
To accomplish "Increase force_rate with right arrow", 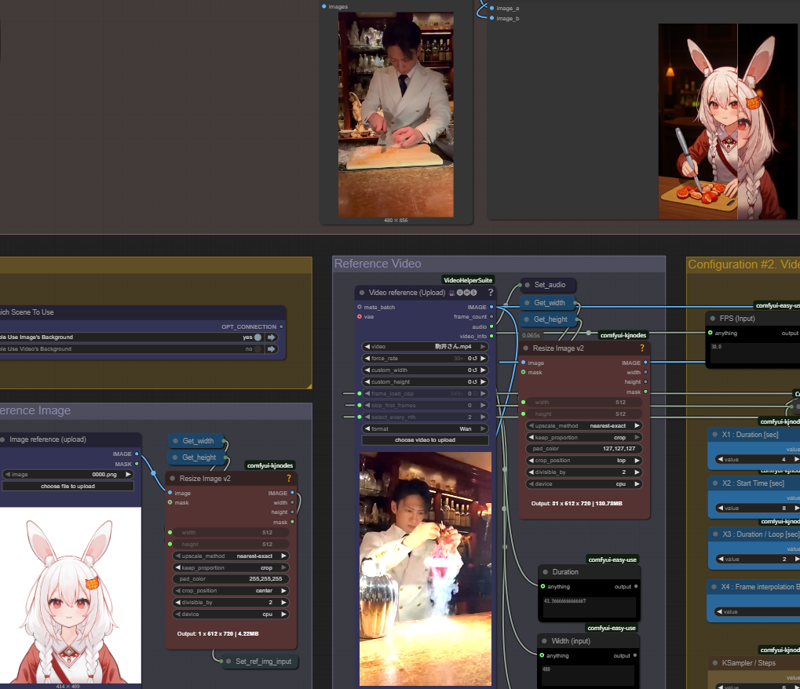I will coord(483,358).
